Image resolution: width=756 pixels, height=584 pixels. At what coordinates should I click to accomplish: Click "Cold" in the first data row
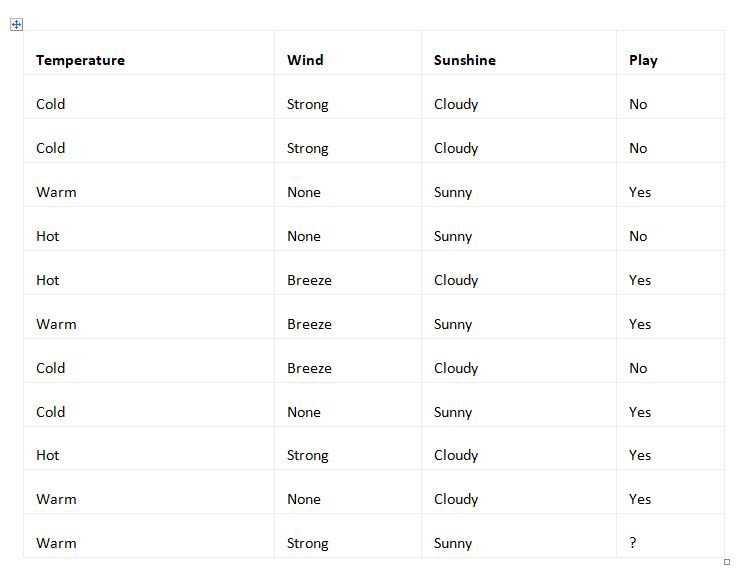[50, 104]
